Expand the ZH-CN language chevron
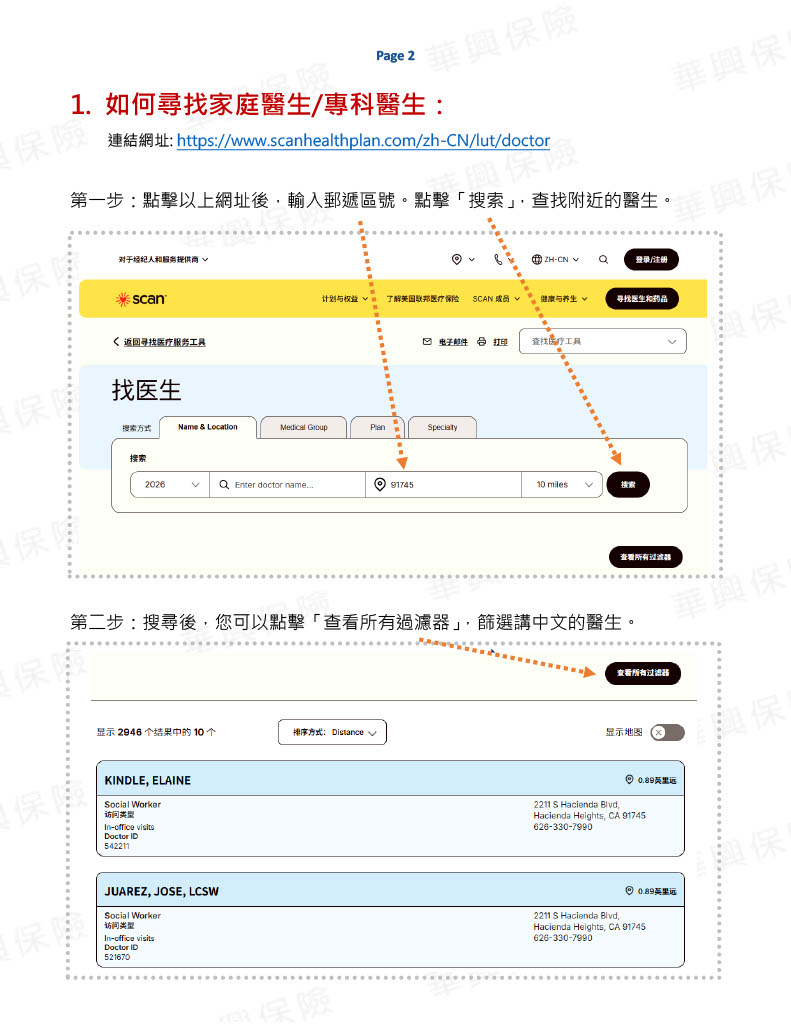The height and width of the screenshot is (1024, 791). tap(575, 259)
